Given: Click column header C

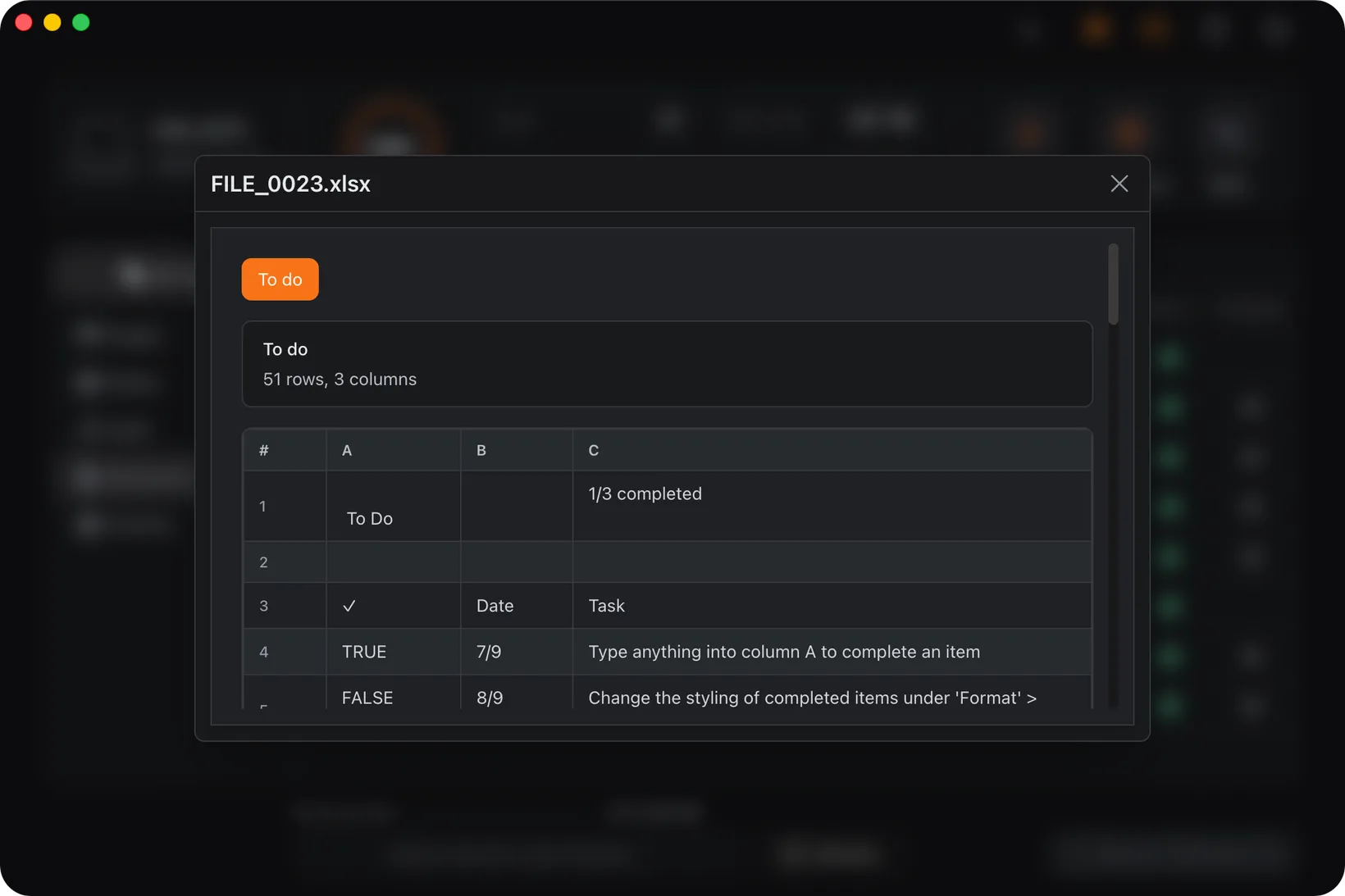Looking at the screenshot, I should 832,450.
